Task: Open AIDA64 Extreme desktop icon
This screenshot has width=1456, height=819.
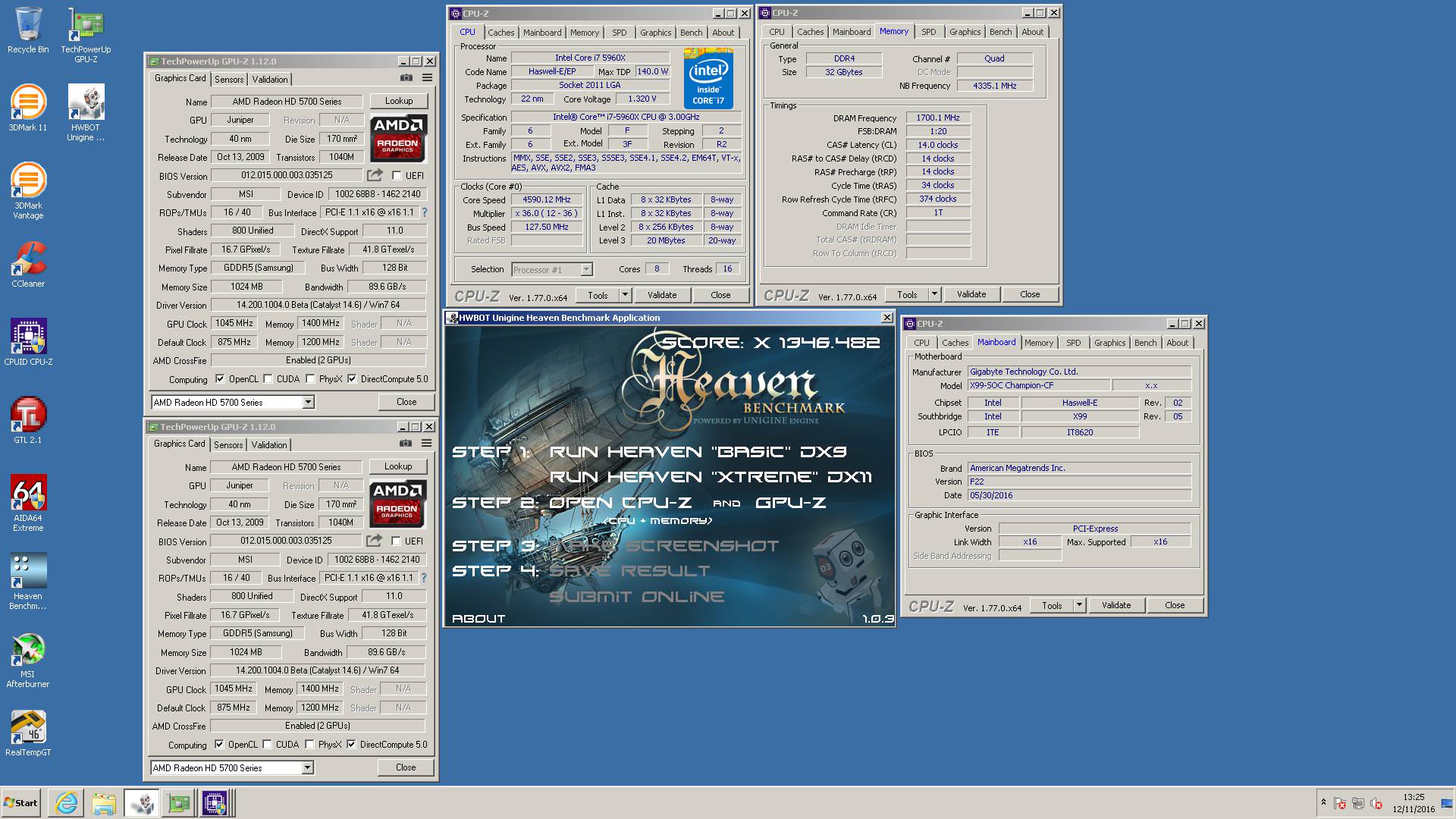Action: tap(28, 503)
